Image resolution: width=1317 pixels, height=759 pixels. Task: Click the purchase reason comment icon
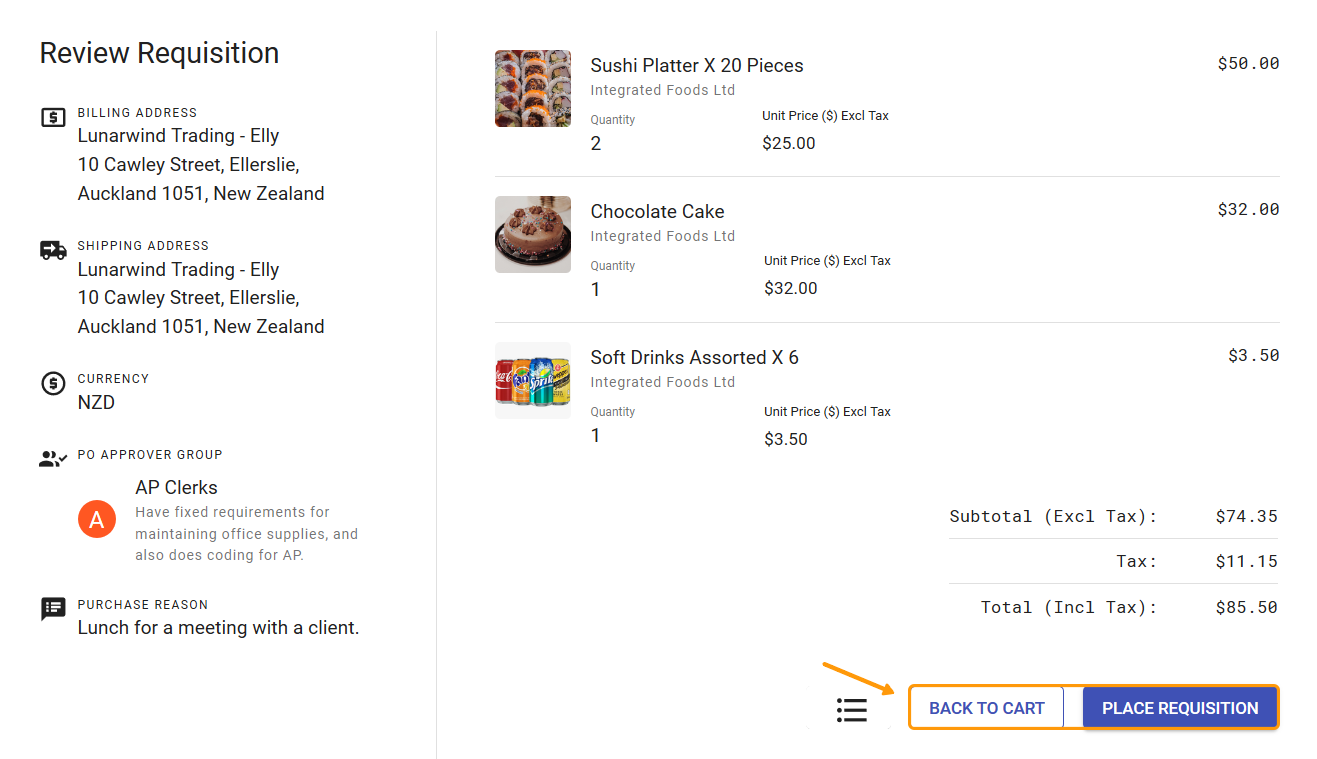[53, 608]
